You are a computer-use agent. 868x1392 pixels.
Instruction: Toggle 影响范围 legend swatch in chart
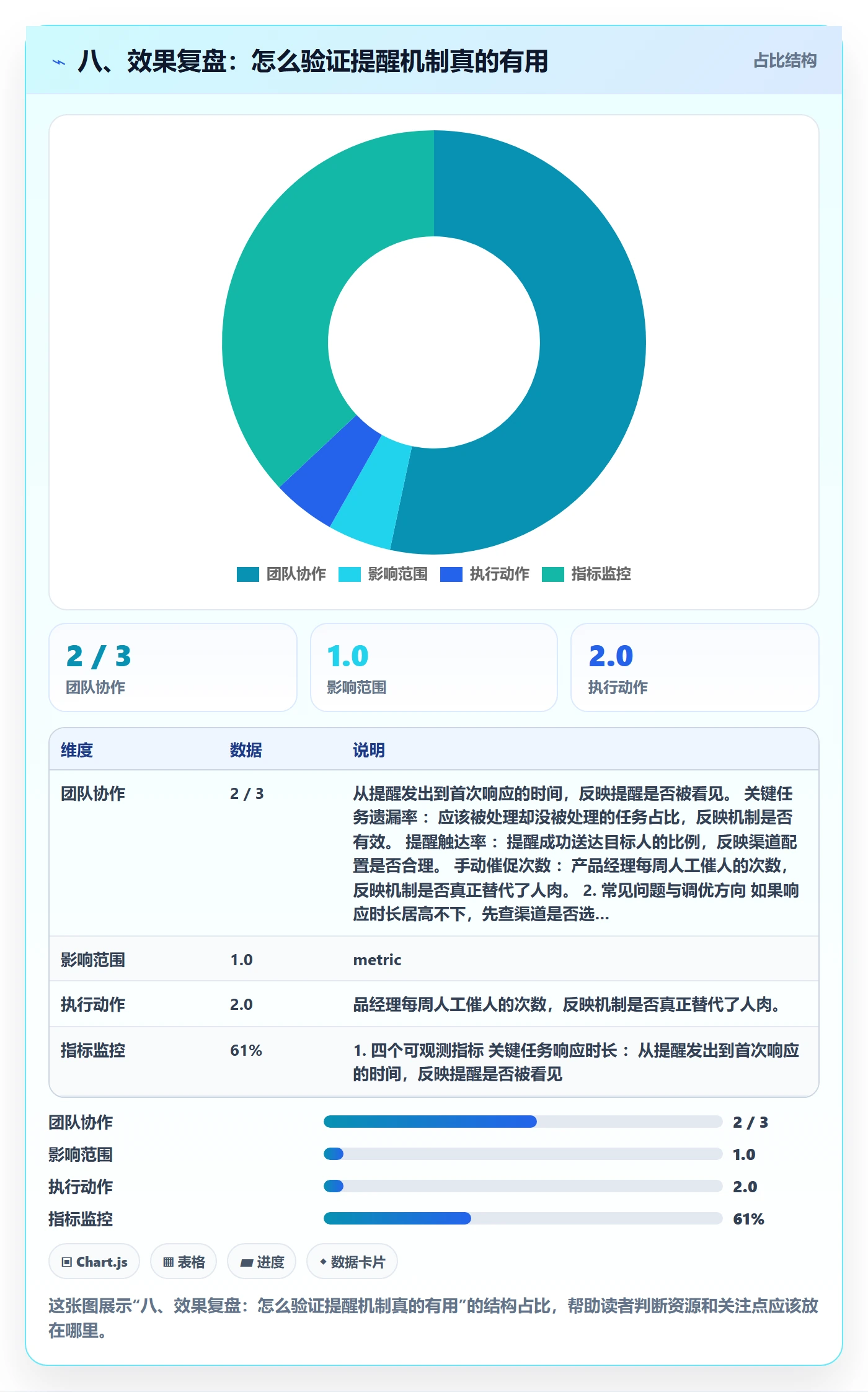(x=349, y=574)
